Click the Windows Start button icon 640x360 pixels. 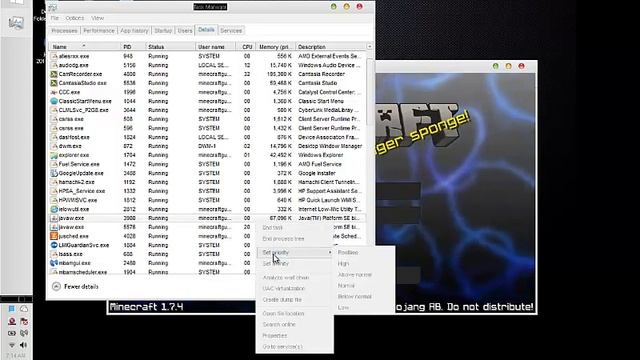click(x=16, y=2)
